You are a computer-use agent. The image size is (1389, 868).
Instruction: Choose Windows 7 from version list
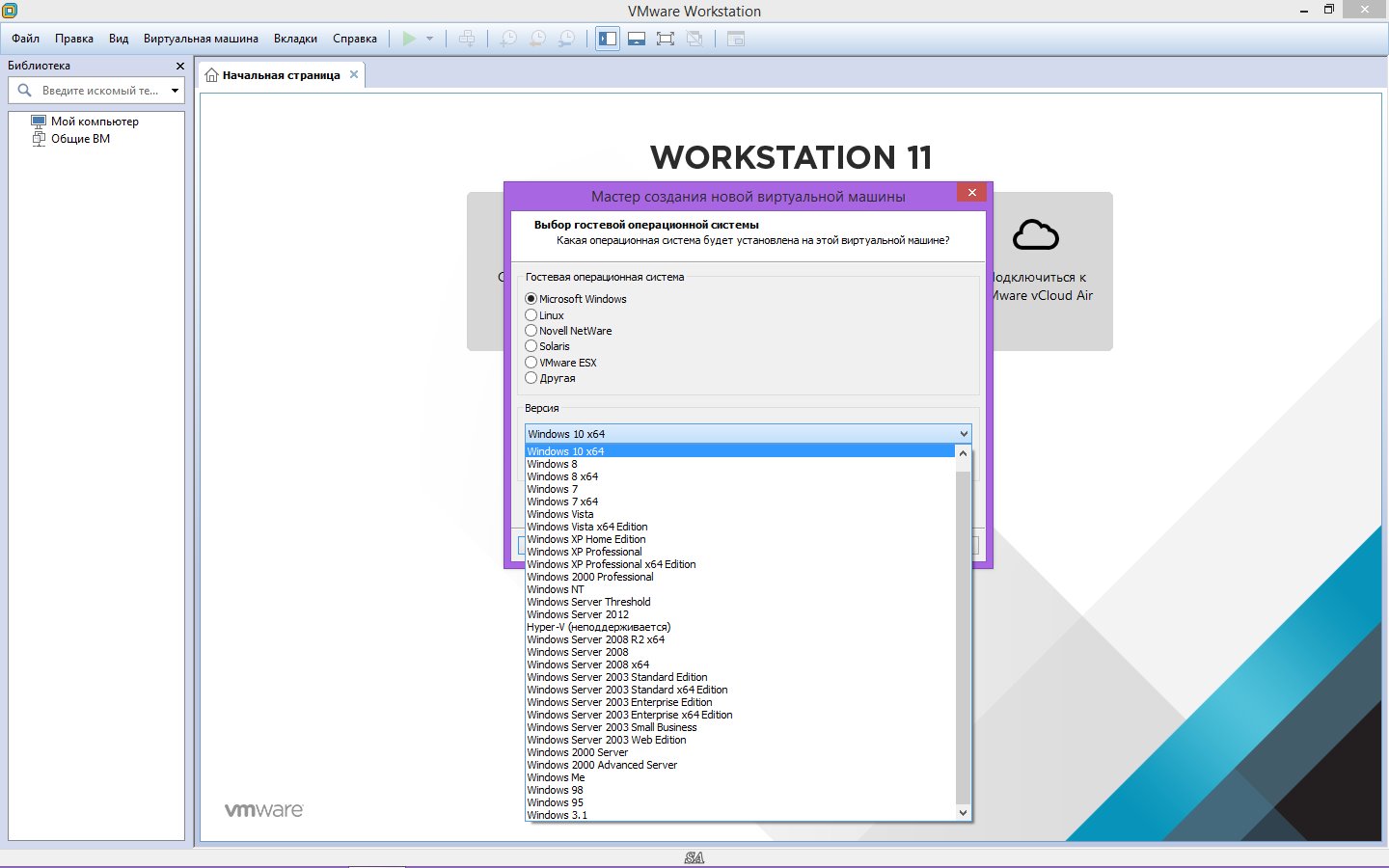[x=740, y=489]
